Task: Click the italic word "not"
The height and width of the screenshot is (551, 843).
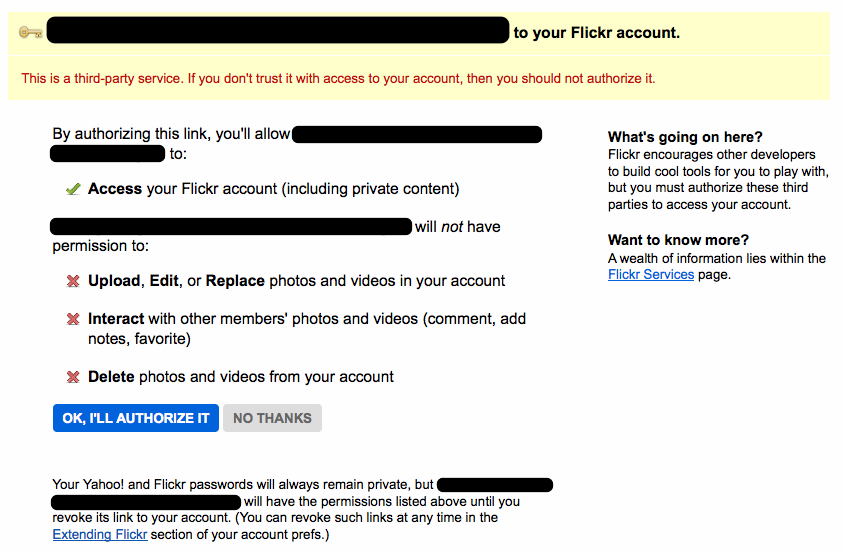Action: [x=452, y=227]
